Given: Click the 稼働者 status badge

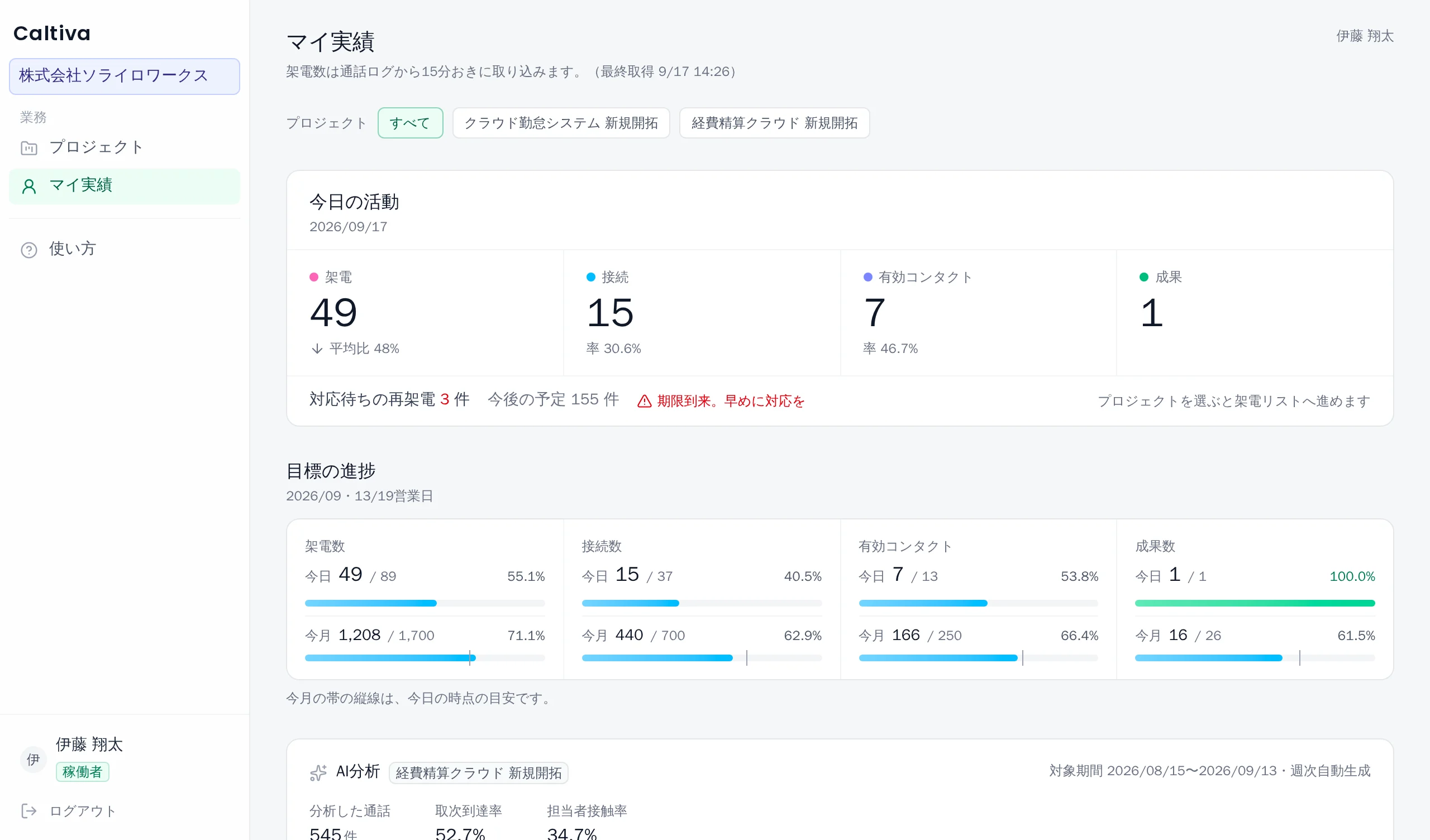Looking at the screenshot, I should [x=82, y=772].
